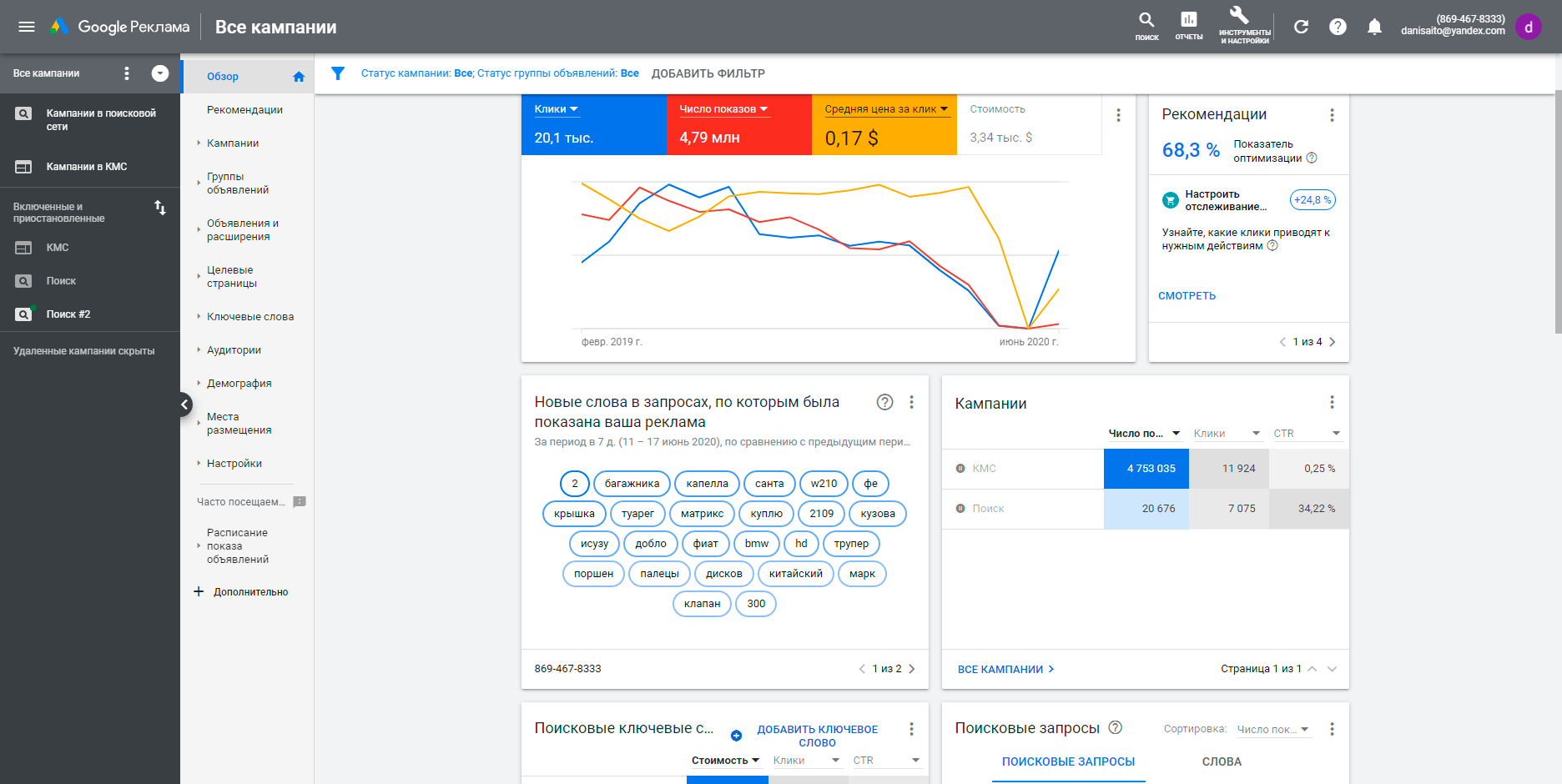Open chart card three-dot menu
This screenshot has height=784, width=1562.
click(x=1119, y=115)
